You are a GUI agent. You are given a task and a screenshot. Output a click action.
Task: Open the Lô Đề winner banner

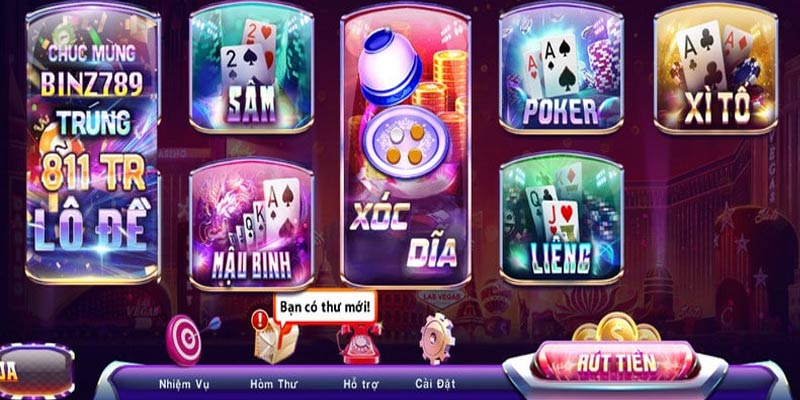pyautogui.click(x=93, y=143)
